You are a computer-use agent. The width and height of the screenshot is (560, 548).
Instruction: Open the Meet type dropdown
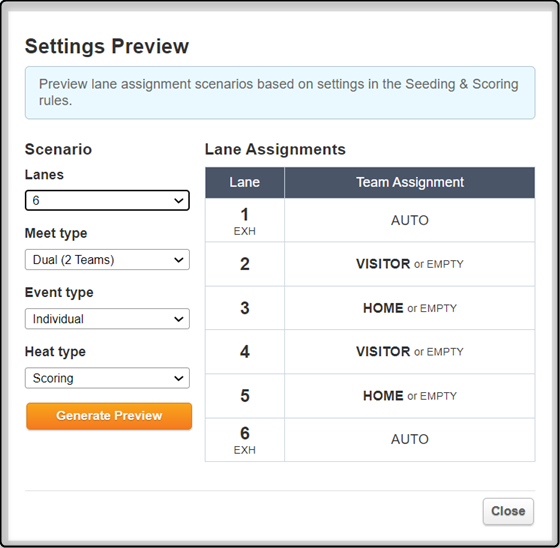107,260
